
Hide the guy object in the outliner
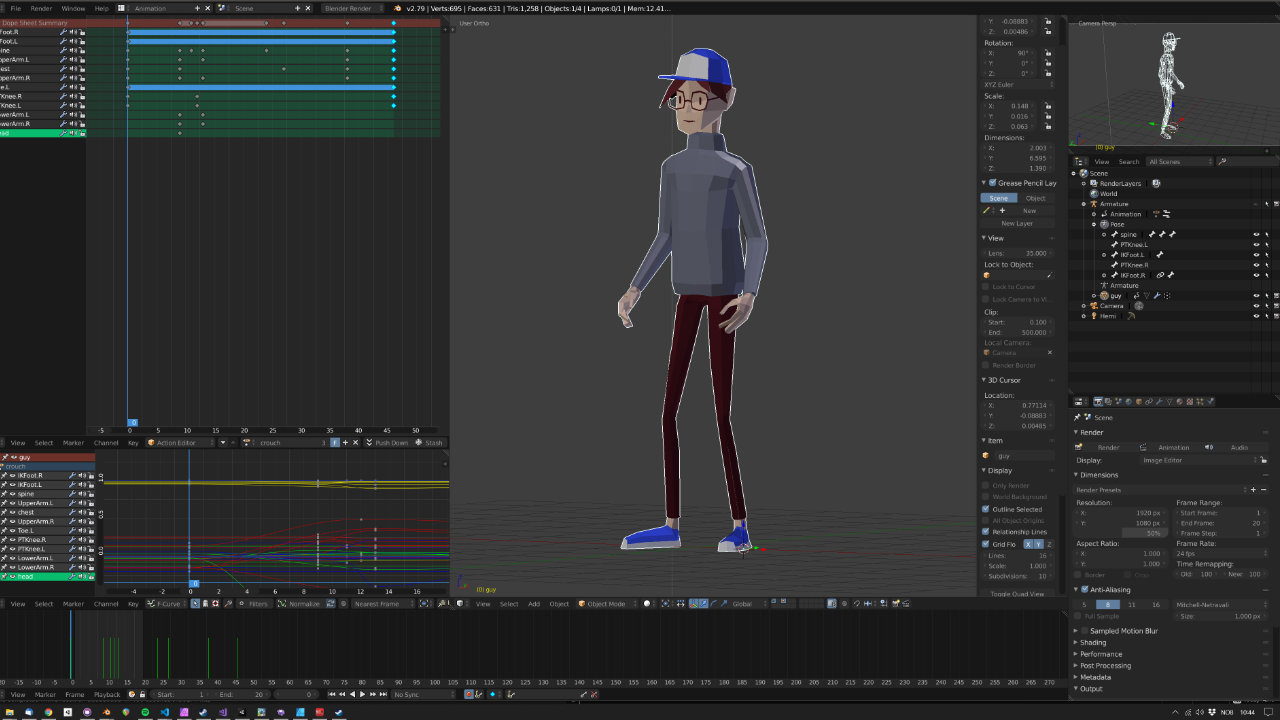[x=1256, y=296]
